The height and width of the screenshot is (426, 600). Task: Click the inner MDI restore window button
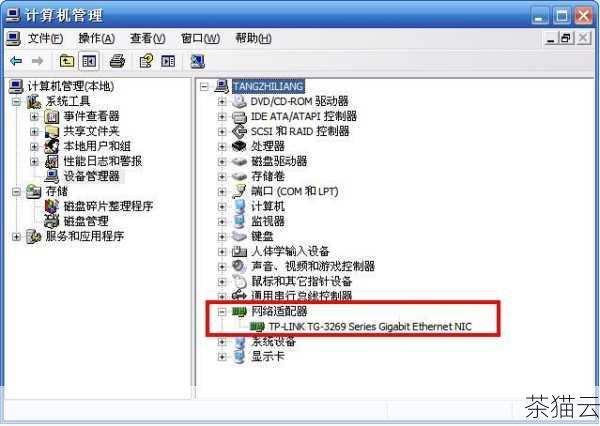(x=566, y=38)
